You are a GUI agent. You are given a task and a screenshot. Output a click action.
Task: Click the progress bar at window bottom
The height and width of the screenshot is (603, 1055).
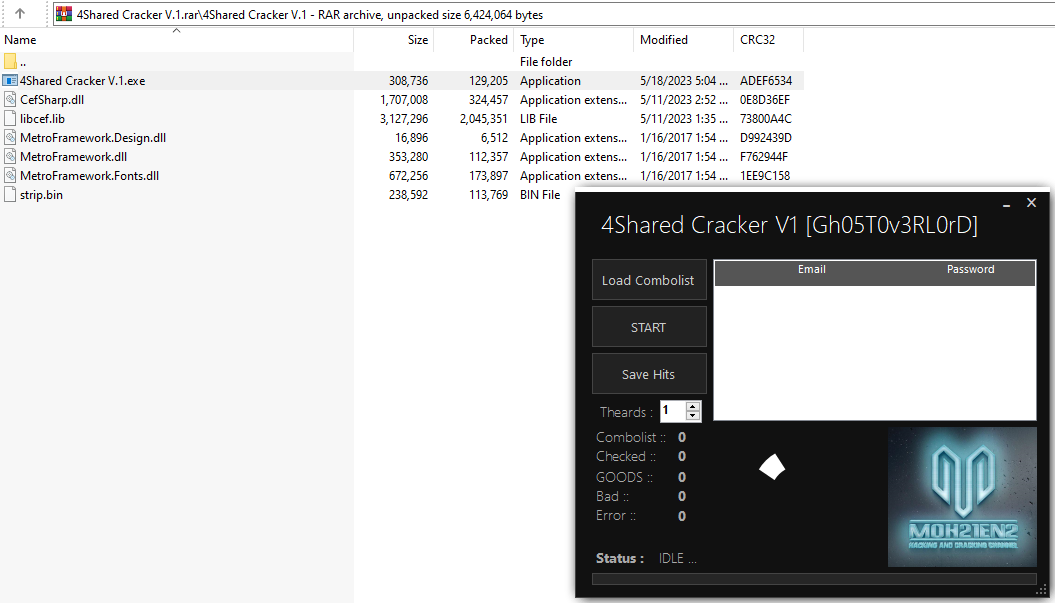(814, 579)
